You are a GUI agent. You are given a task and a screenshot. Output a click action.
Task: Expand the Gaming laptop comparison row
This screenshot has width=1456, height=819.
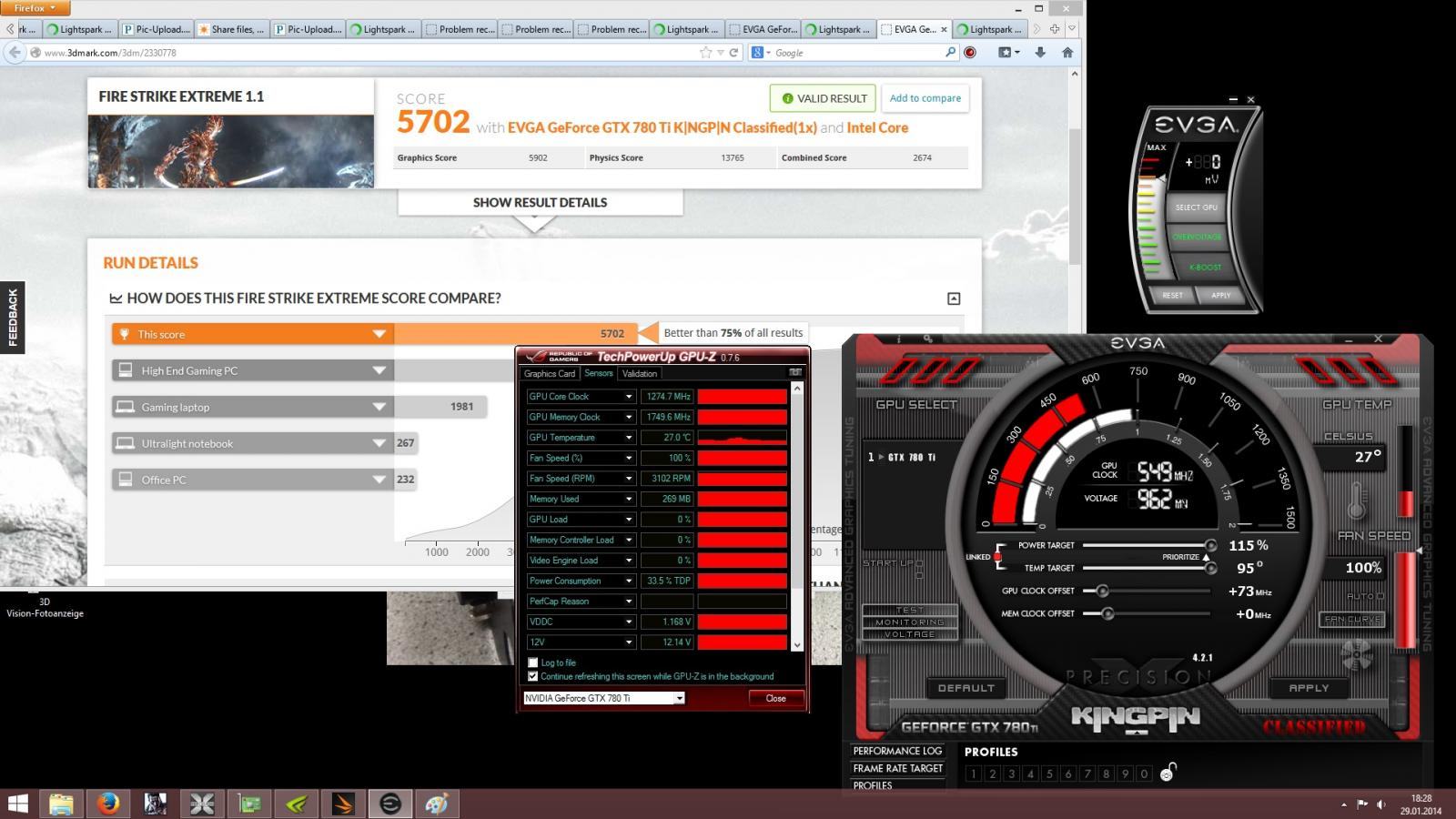(379, 407)
